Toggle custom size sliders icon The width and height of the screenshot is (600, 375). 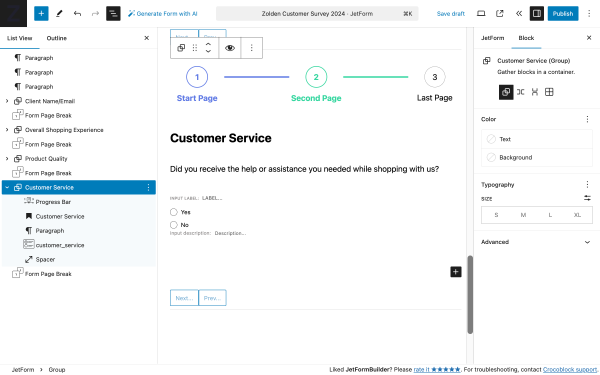(x=587, y=198)
